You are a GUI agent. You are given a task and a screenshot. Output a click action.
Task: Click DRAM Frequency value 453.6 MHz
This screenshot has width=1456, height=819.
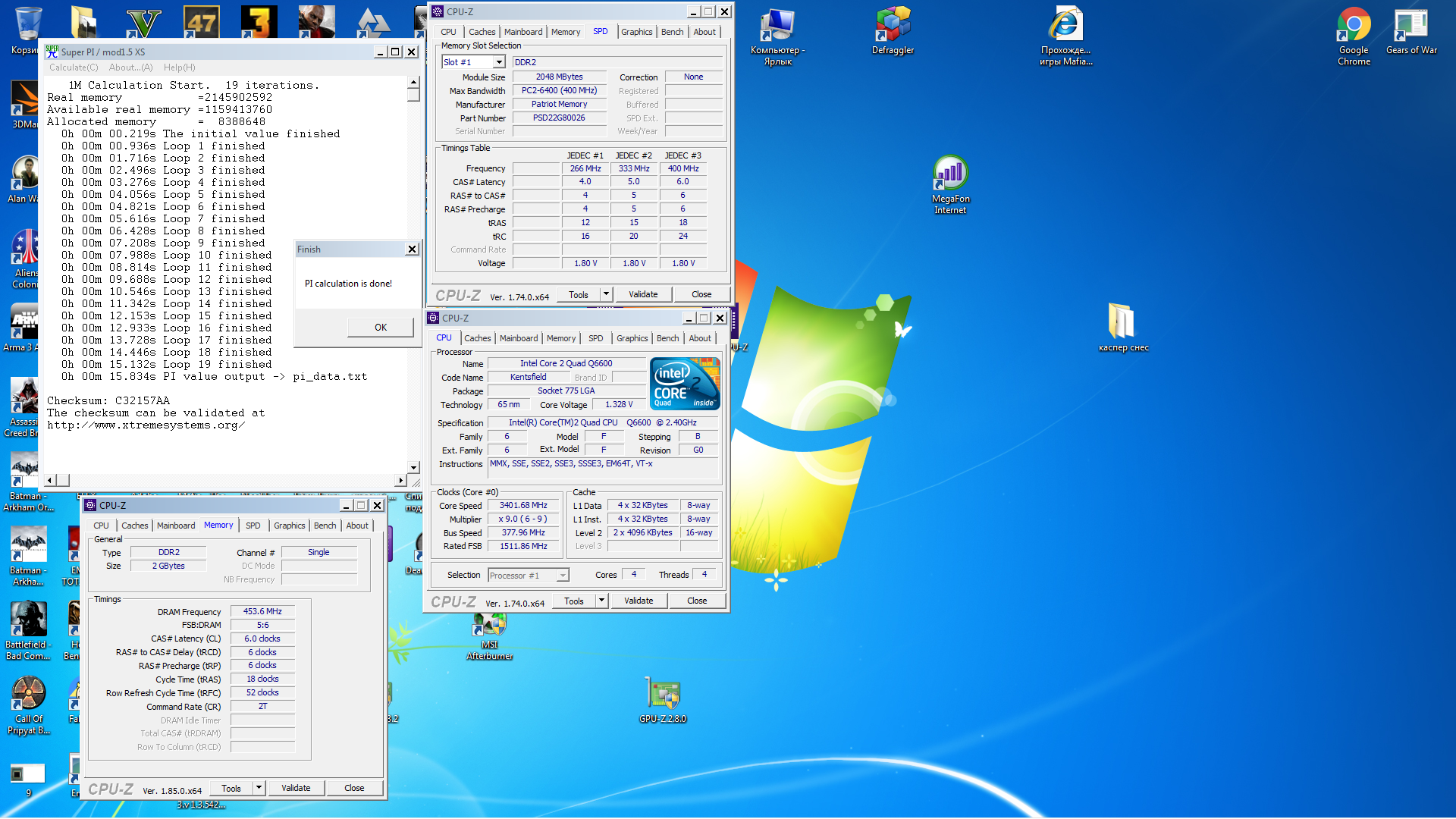pos(262,611)
